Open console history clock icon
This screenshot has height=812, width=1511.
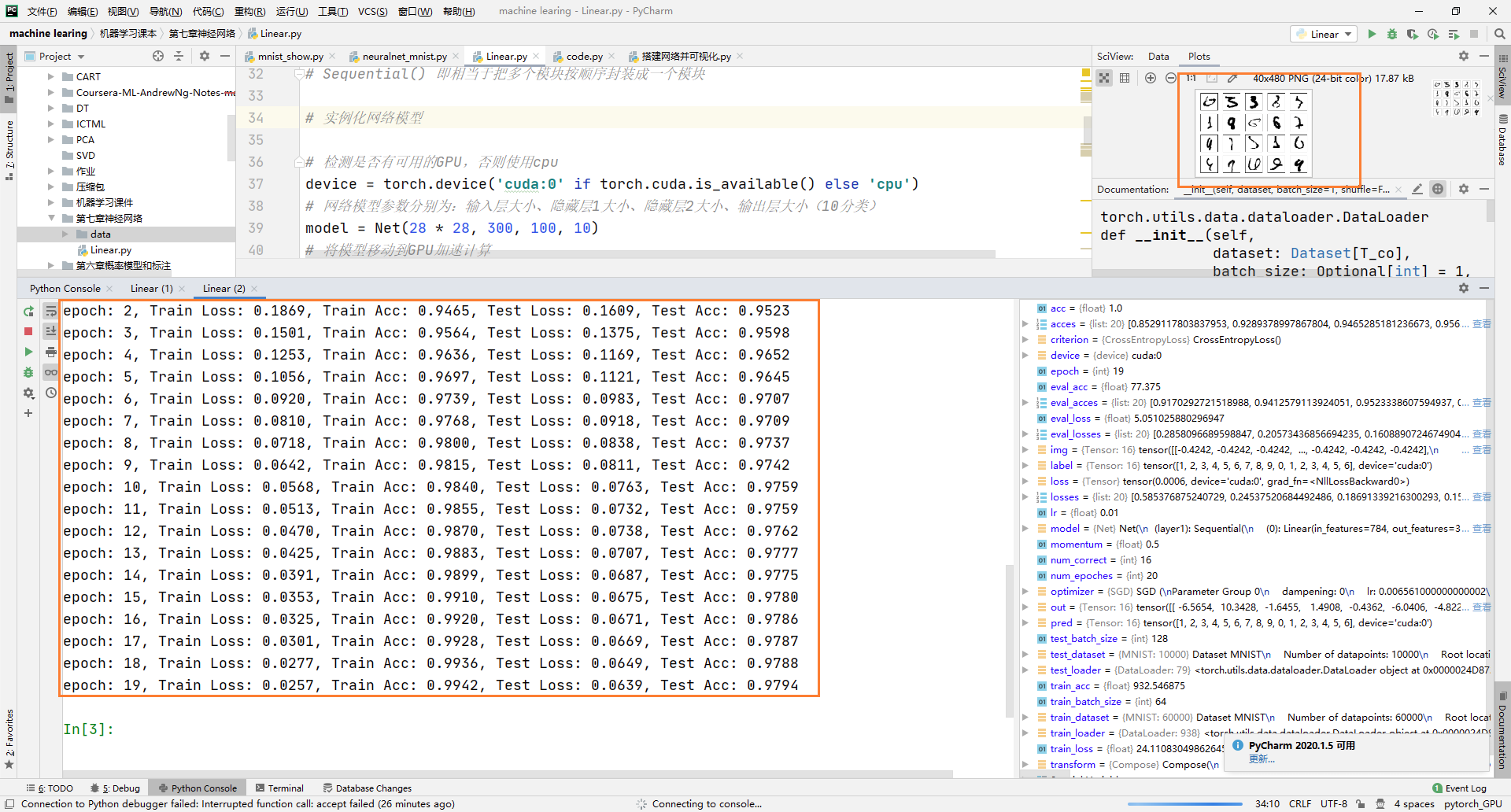[x=51, y=393]
